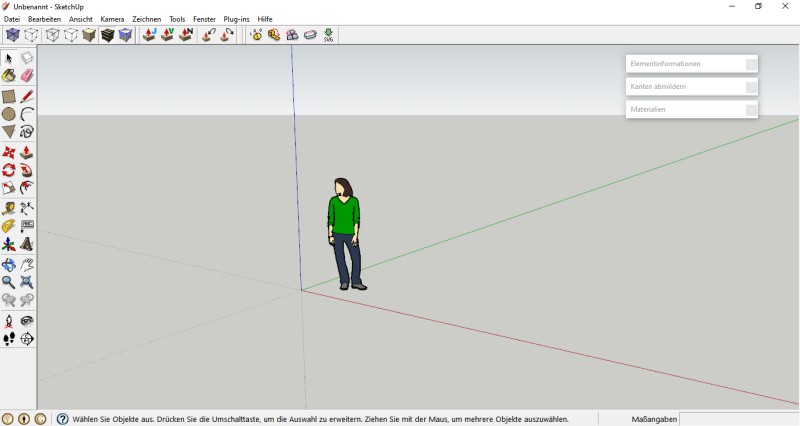Select the Text label tool

27,226
